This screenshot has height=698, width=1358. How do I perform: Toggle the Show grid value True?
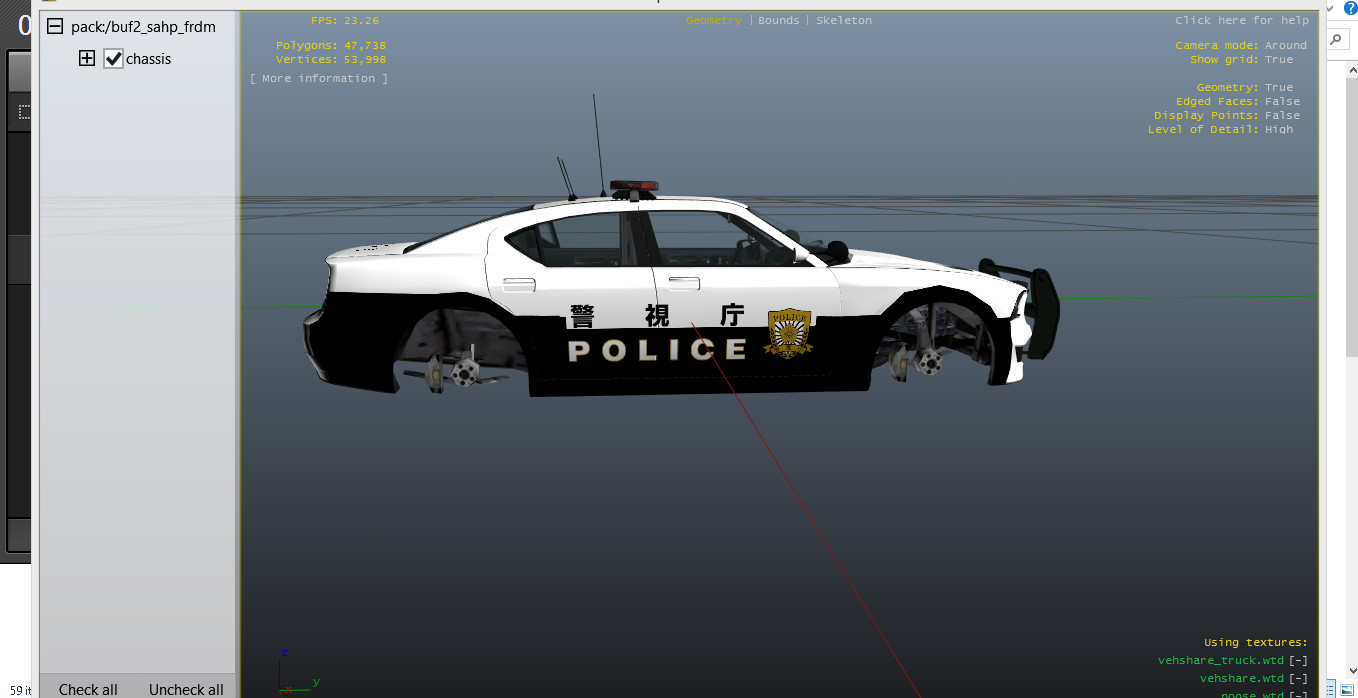point(1278,60)
